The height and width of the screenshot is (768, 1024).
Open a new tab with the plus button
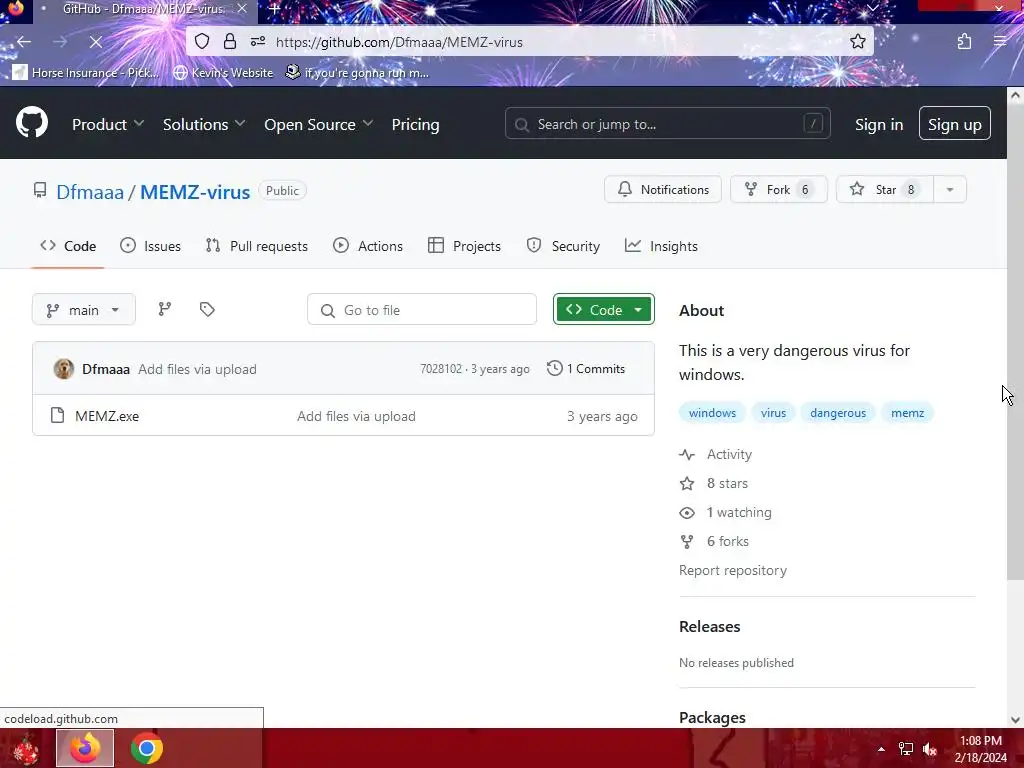point(275,9)
